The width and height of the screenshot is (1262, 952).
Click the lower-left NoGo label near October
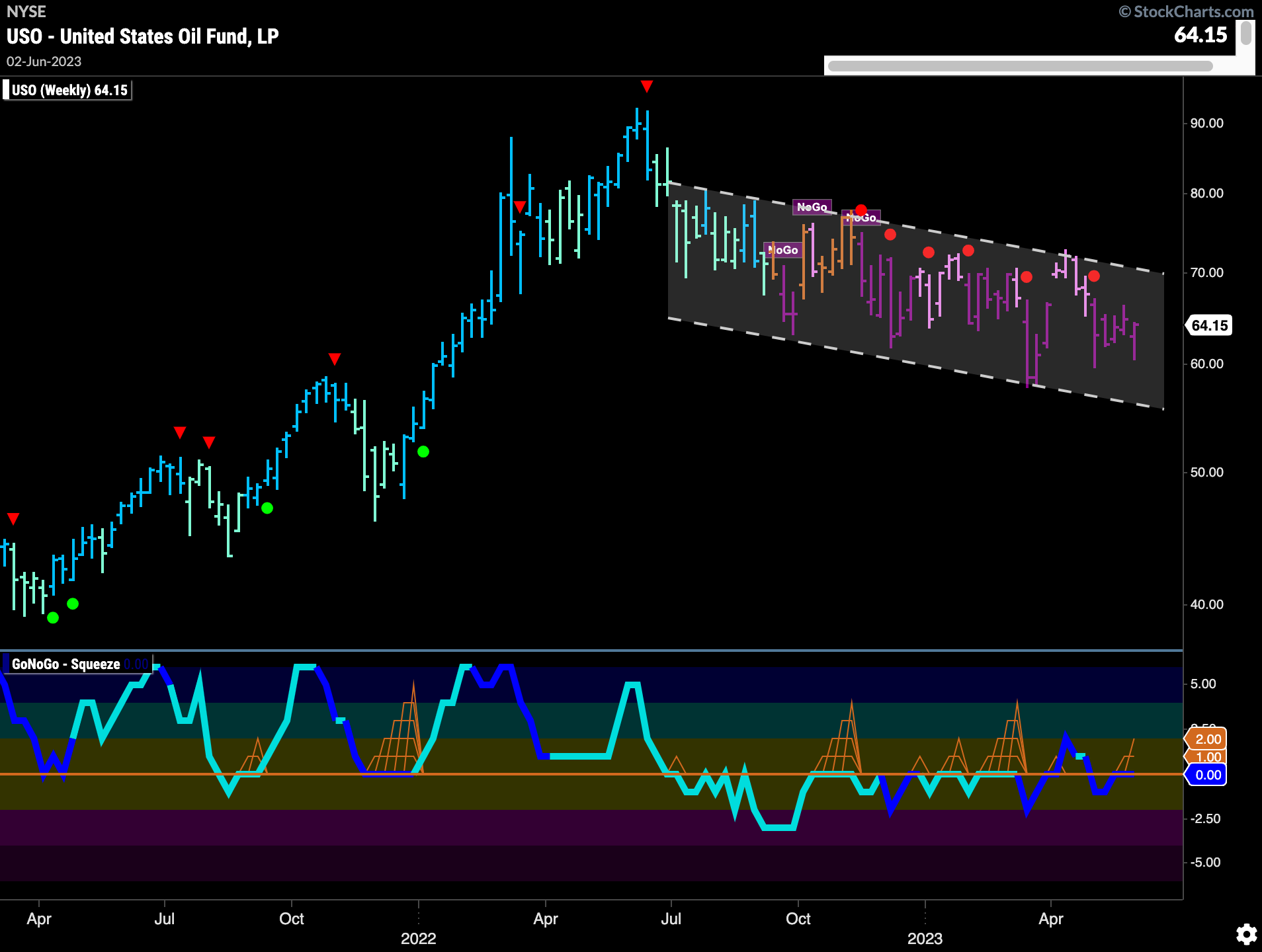pyautogui.click(x=782, y=250)
